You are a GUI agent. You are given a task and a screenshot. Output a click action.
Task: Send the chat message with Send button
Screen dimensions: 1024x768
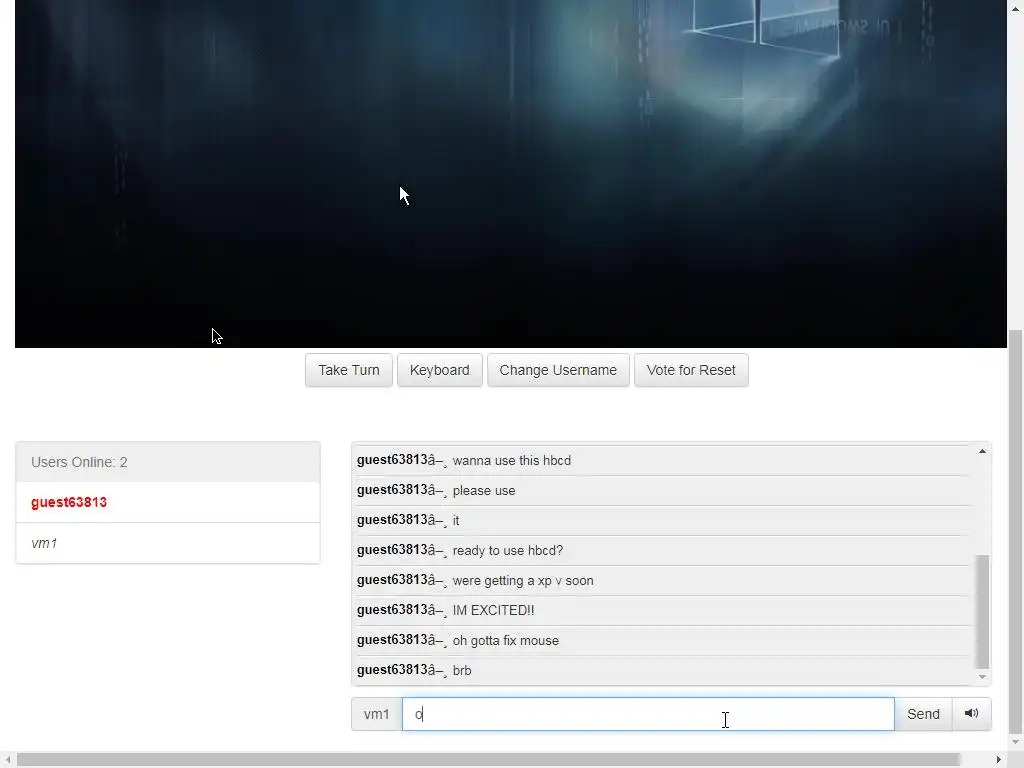(x=923, y=714)
